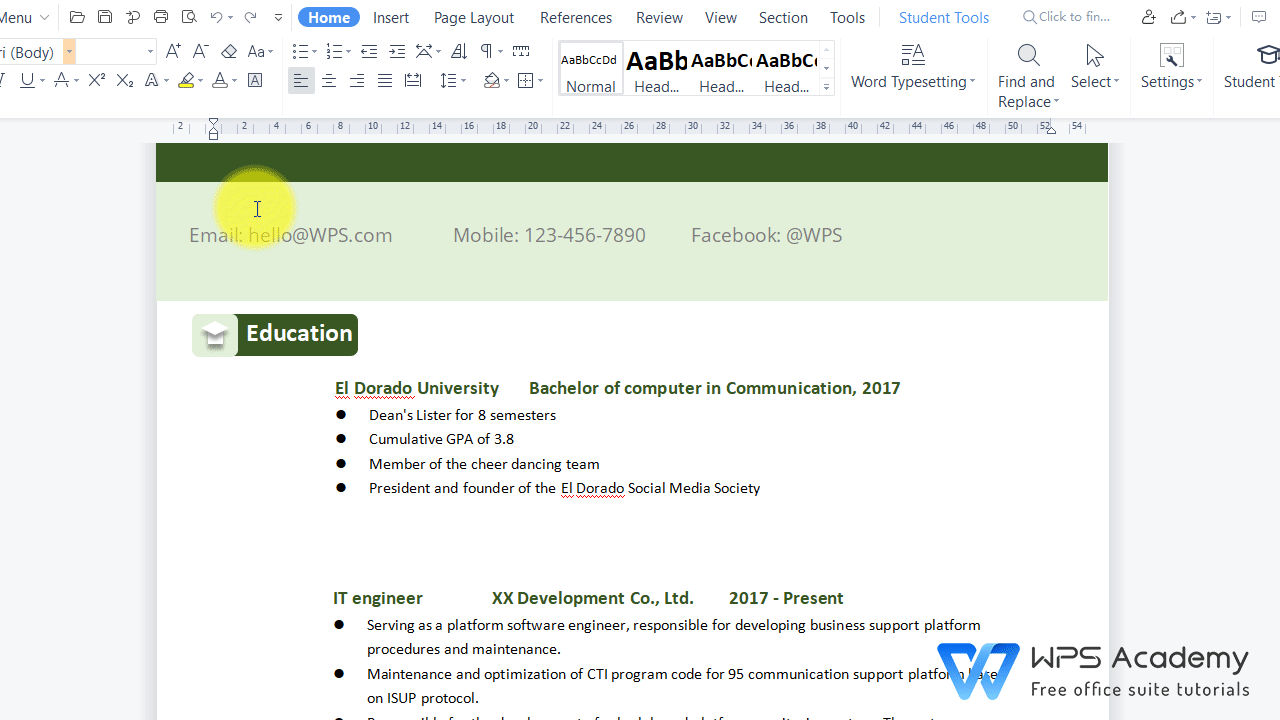Apply the first Heading style
The image size is (1280, 720).
[x=657, y=68]
